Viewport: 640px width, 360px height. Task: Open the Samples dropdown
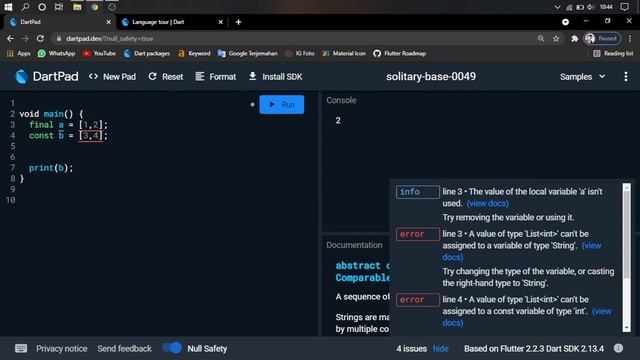click(582, 77)
